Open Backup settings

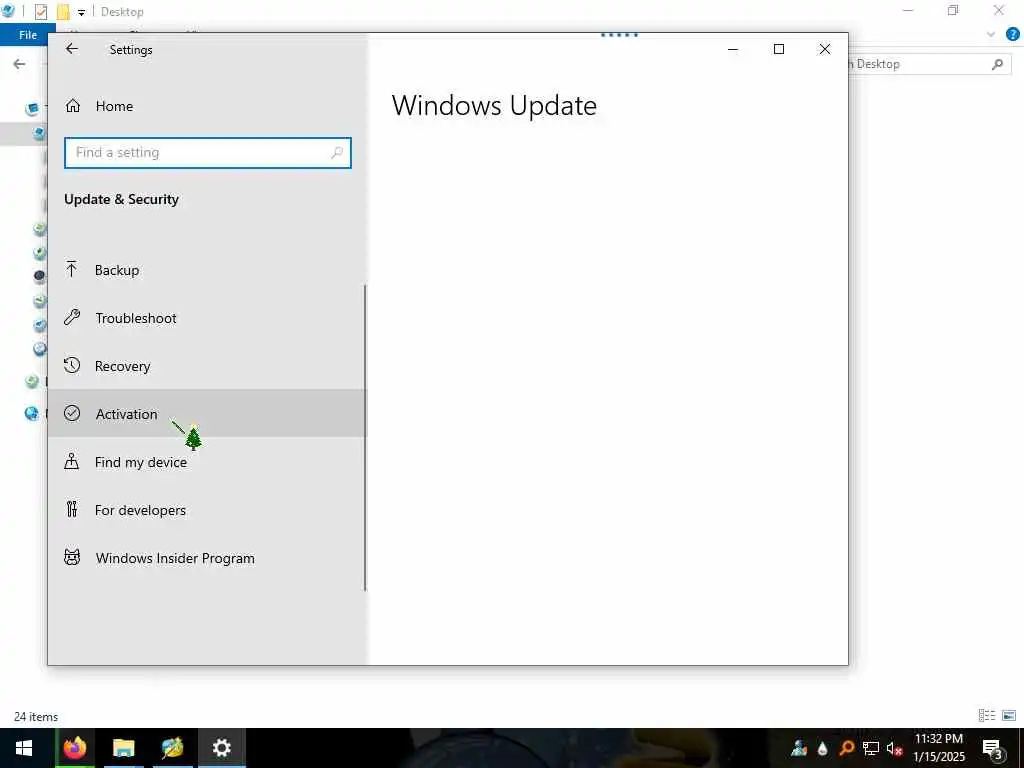(x=206, y=270)
